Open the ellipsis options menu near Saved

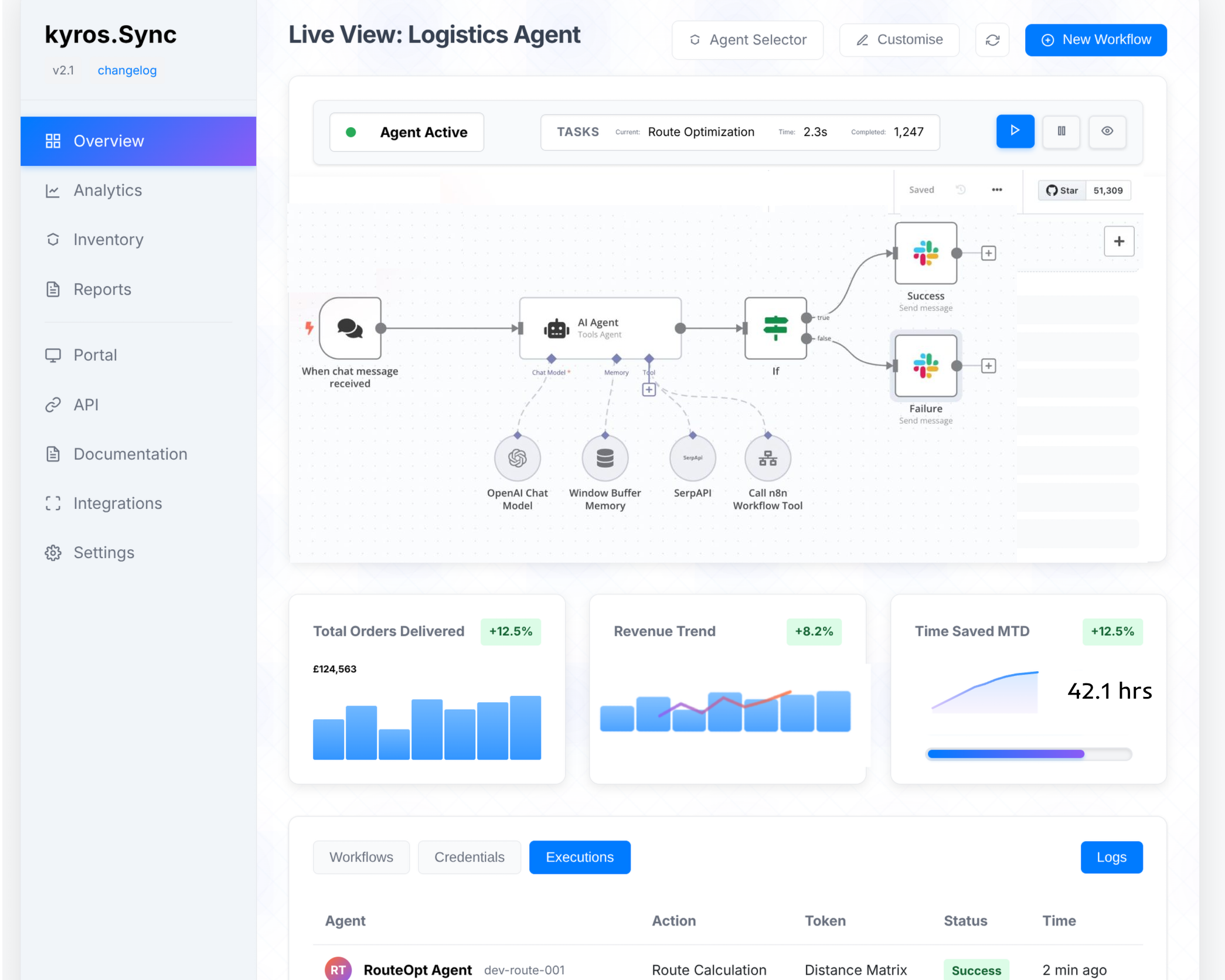point(996,189)
